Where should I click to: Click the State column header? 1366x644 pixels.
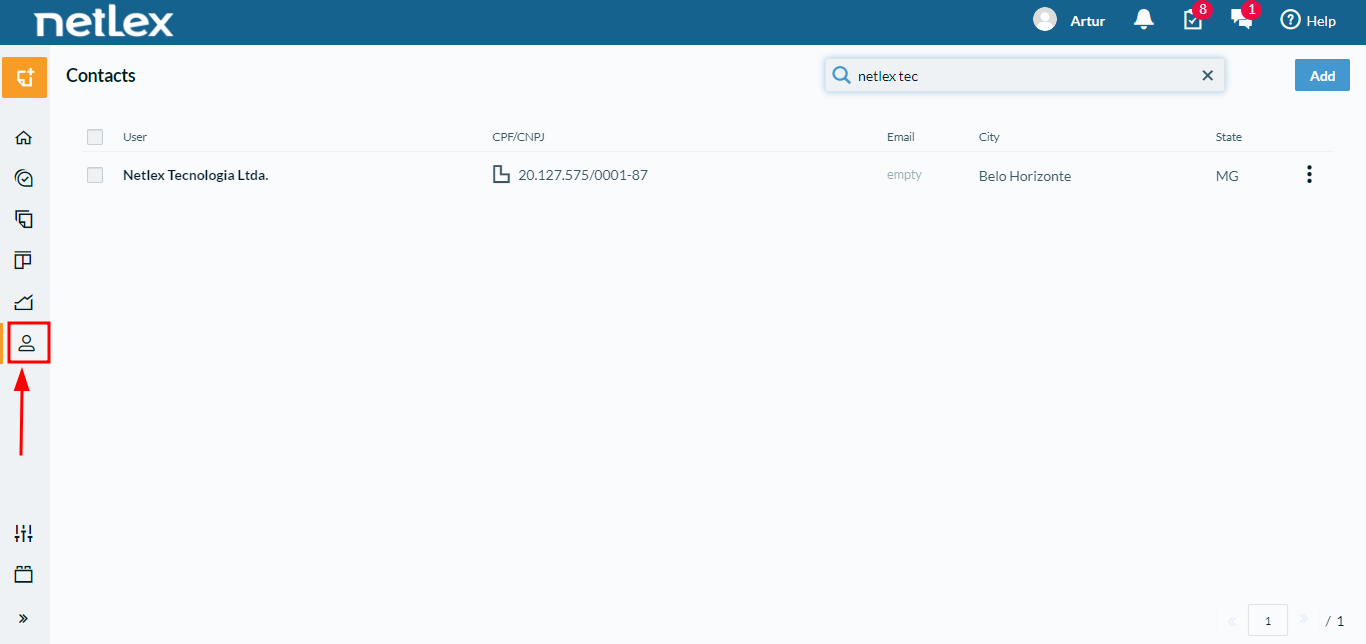pos(1229,137)
